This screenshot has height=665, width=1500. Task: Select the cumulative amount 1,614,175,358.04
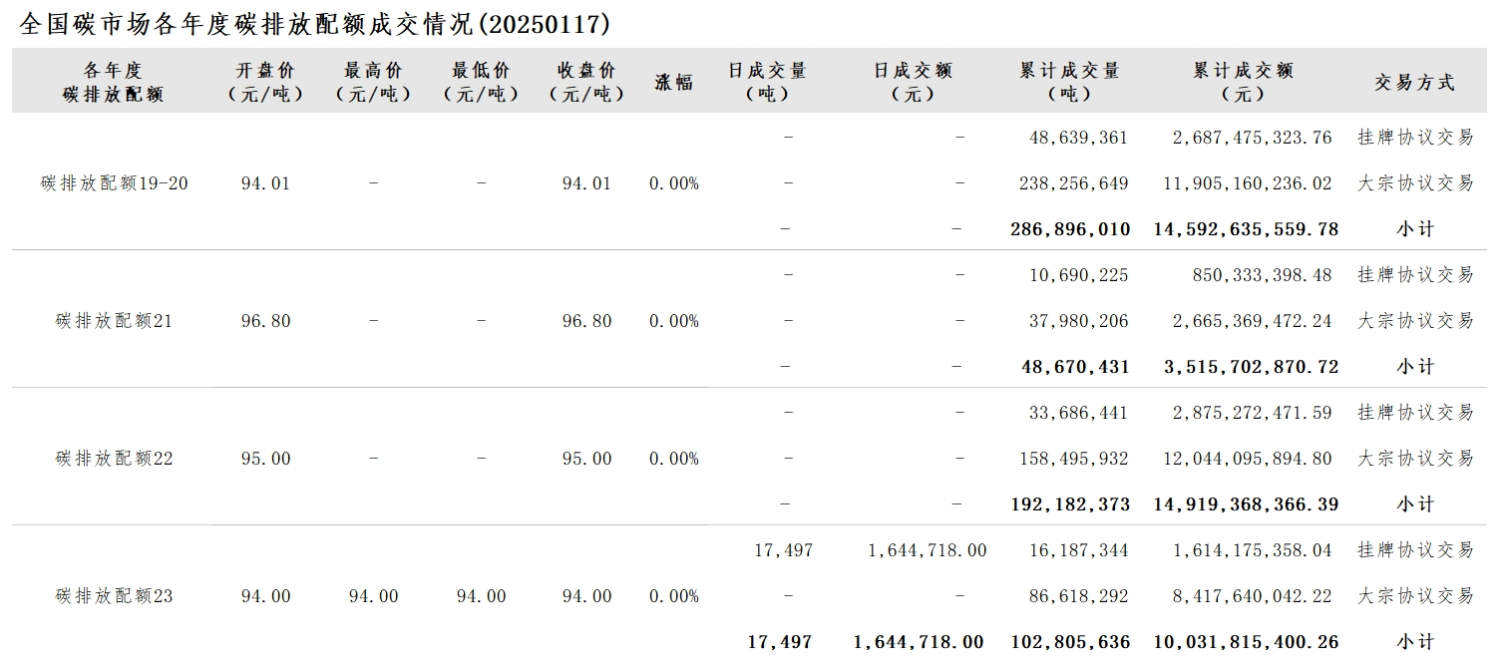(x=1252, y=550)
